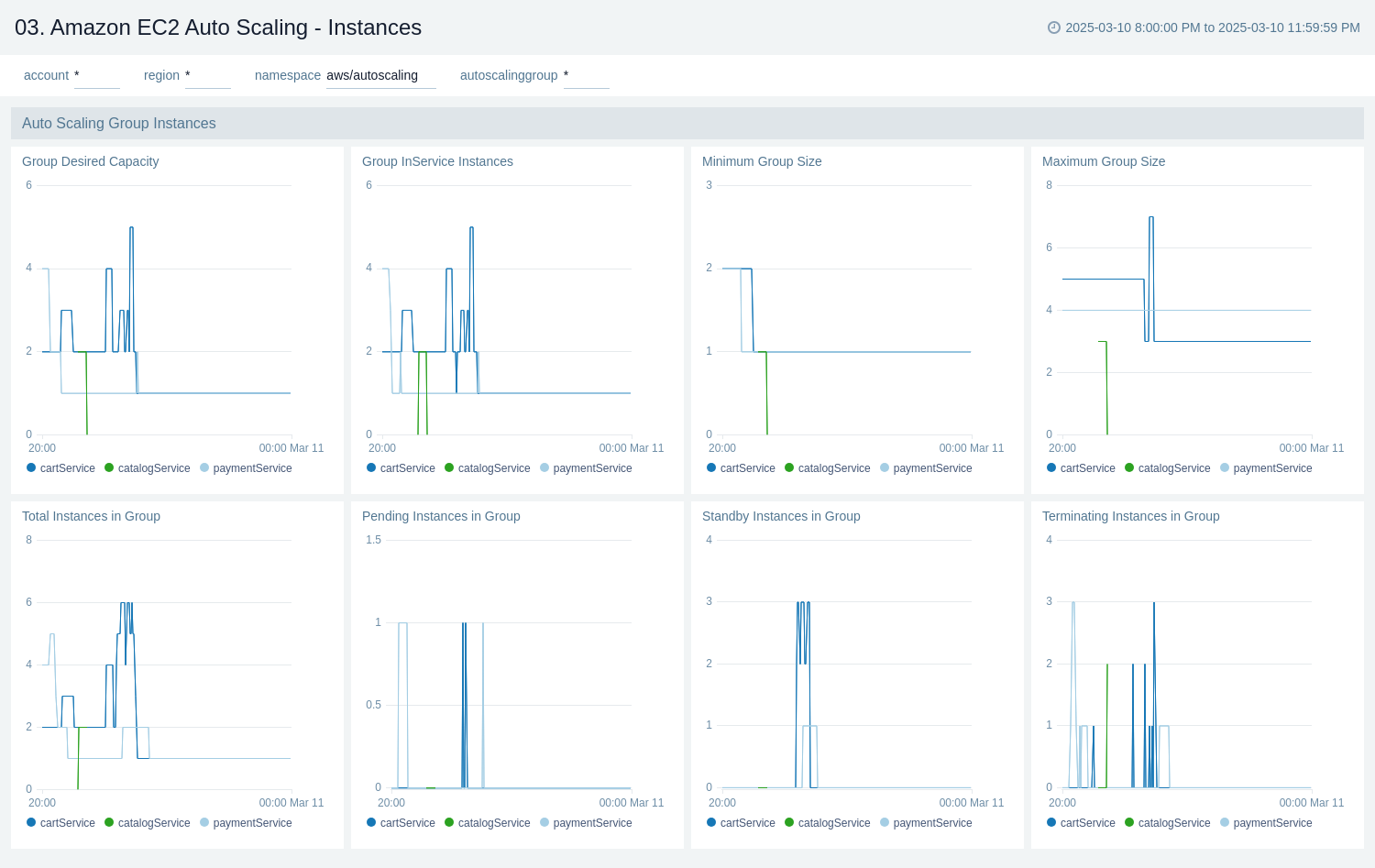This screenshot has height=868, width=1375.
Task: Select the dashboard title 03. Amazon EC2 Auto Scaling
Action: [x=216, y=27]
